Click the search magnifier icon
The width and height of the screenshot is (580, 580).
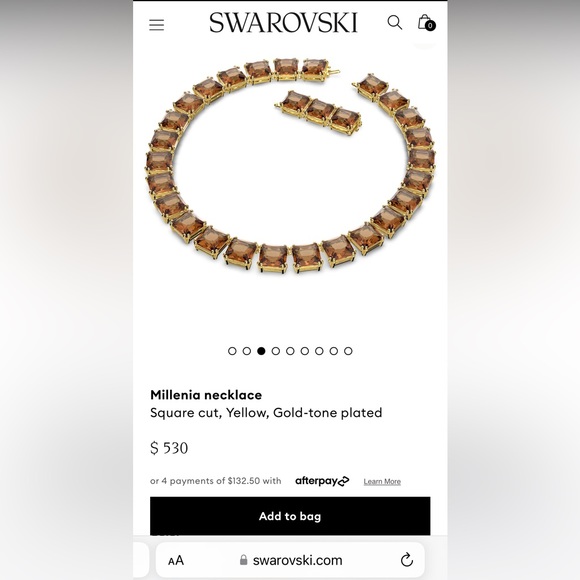(x=395, y=22)
